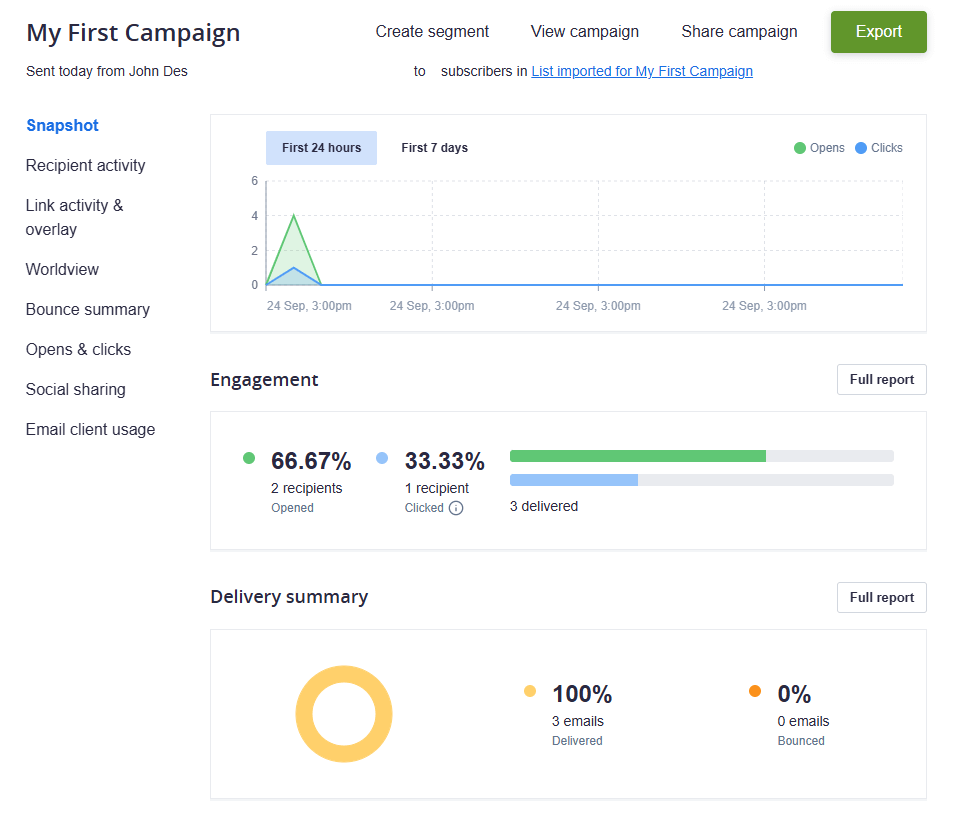The image size is (957, 814).
Task: Open List imported for My First Campaign link
Action: click(x=642, y=71)
